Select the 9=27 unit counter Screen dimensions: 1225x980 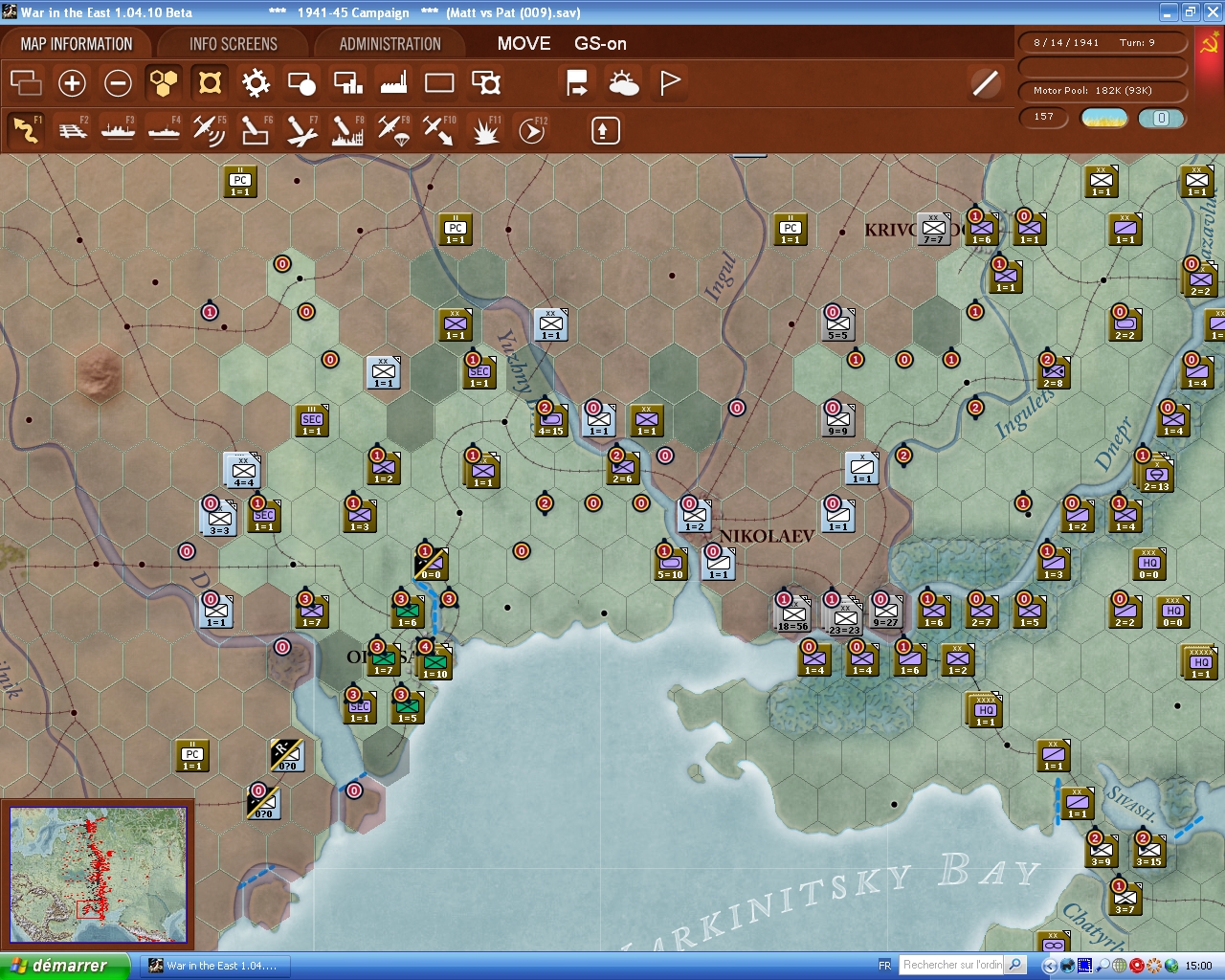coord(885,611)
